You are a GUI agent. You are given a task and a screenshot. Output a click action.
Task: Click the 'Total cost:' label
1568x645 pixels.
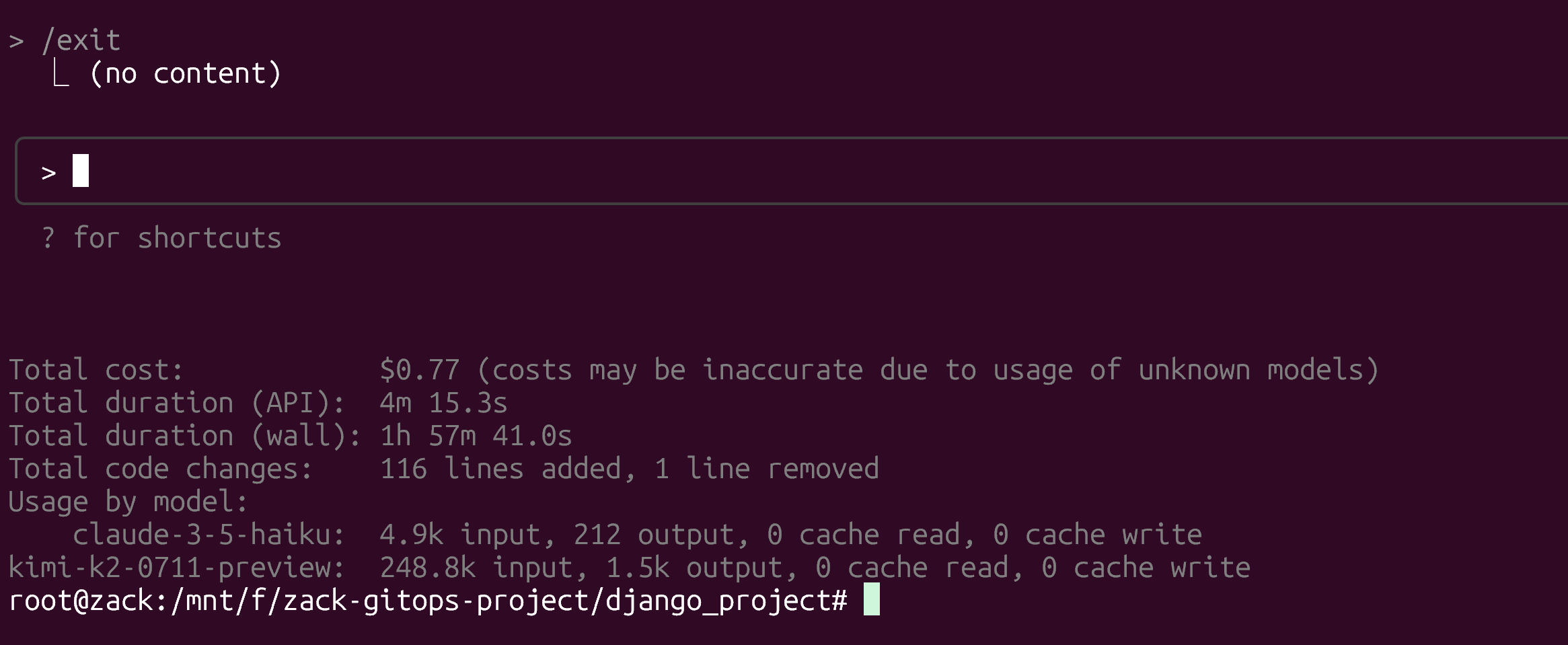pos(96,370)
